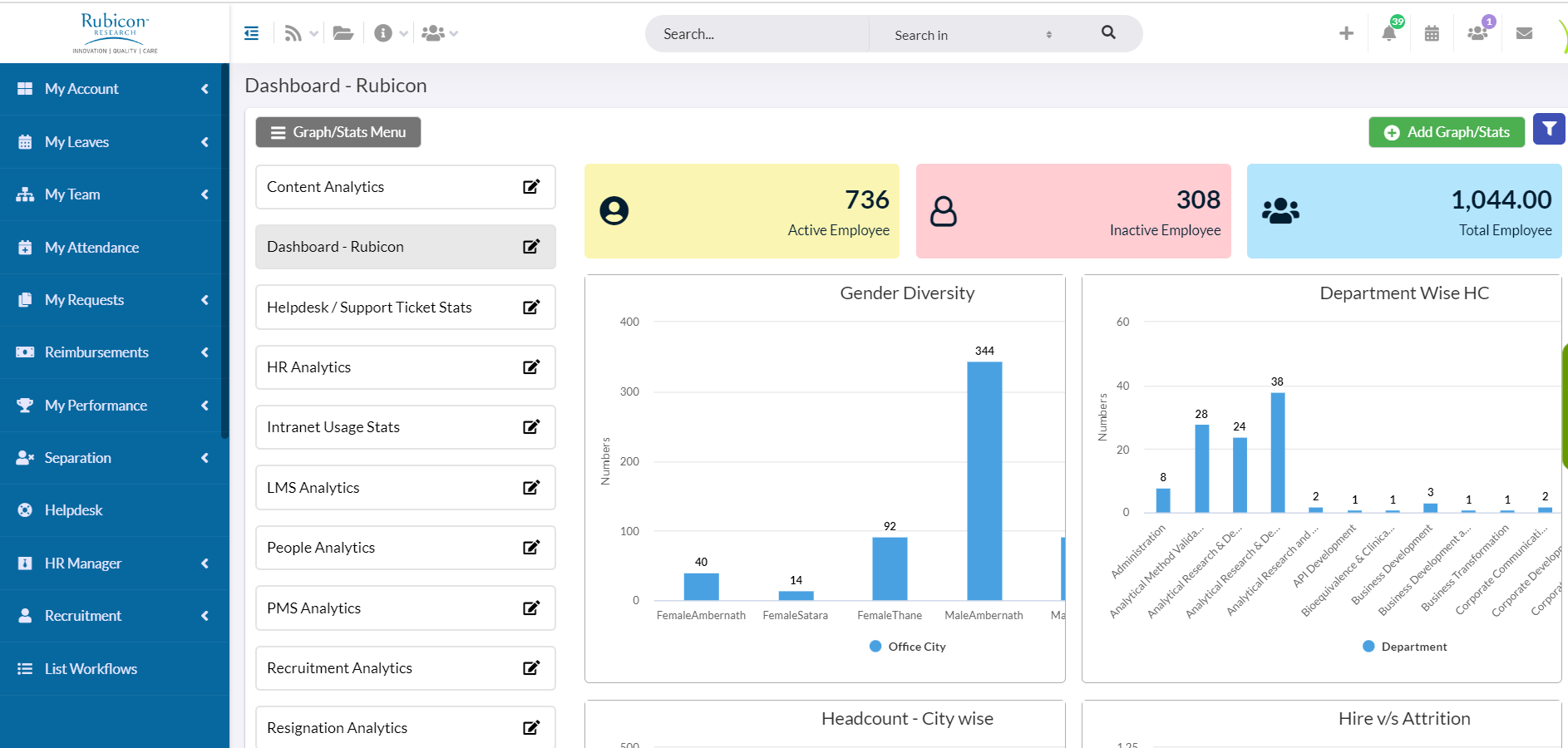Click the Total Employee group icon
The width and height of the screenshot is (1568, 748).
pos(1280,211)
